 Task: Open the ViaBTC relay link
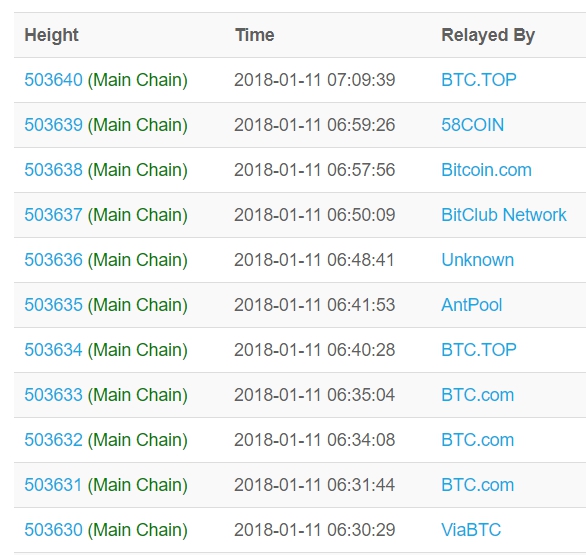click(x=471, y=530)
